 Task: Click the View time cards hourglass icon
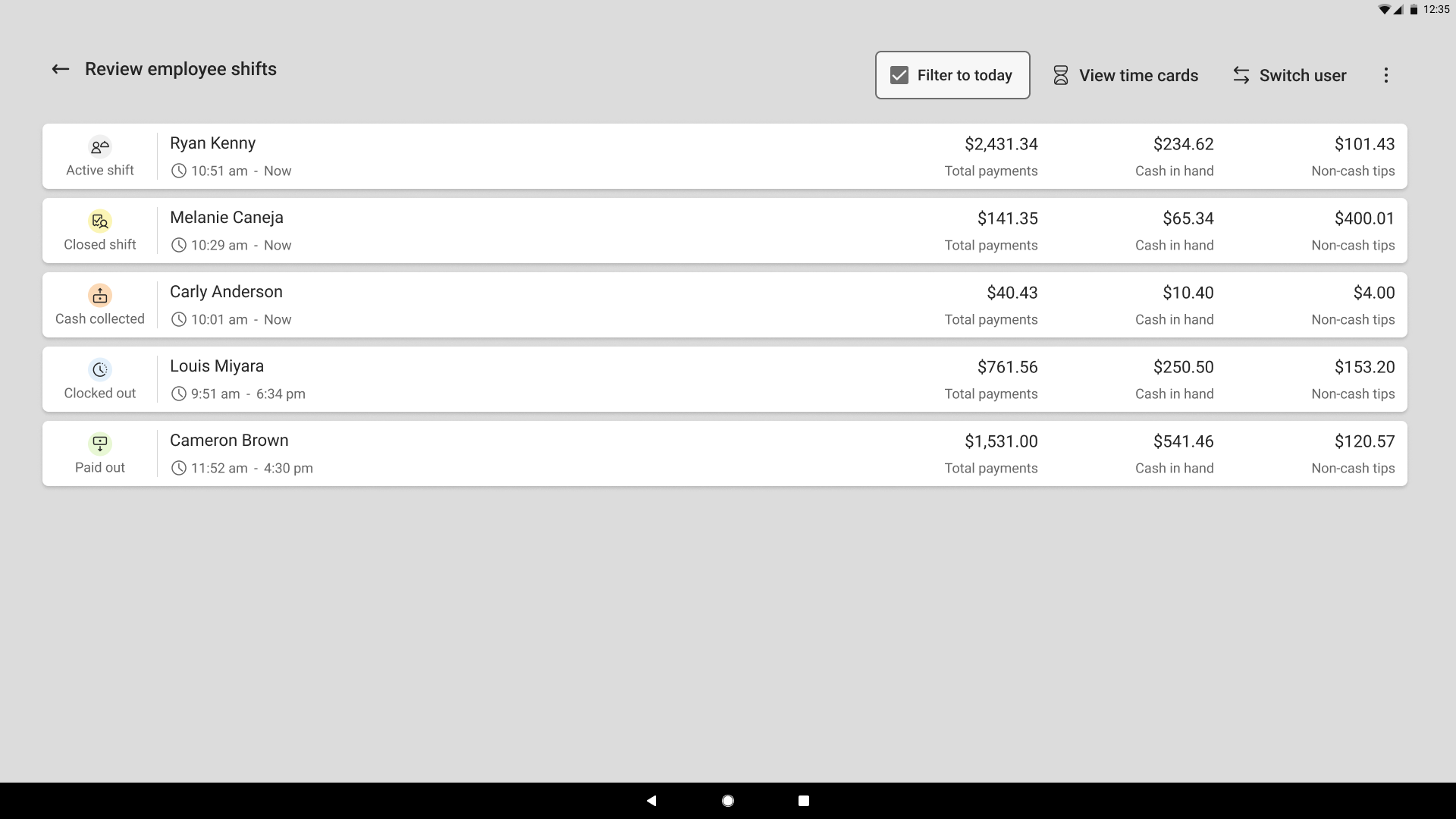(1060, 75)
